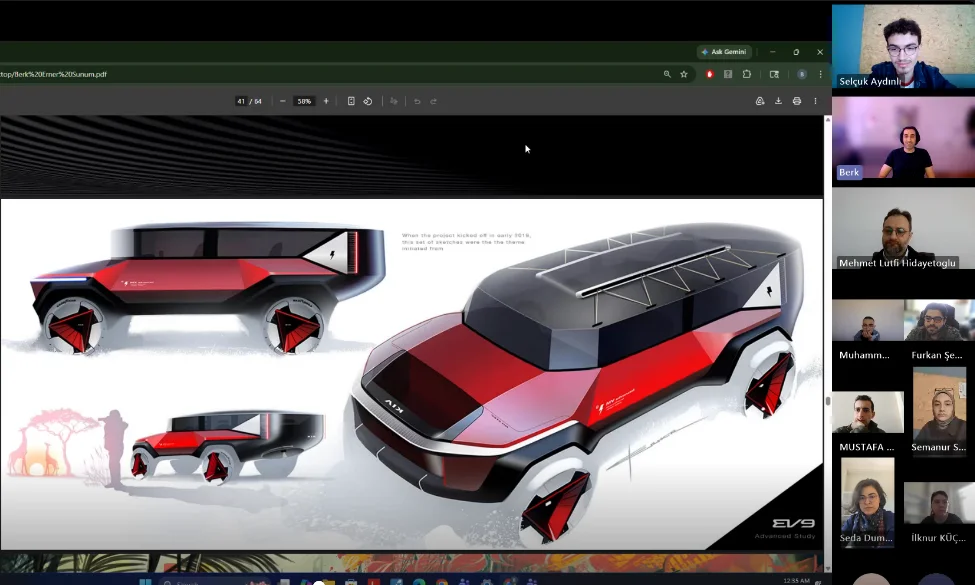Click the page number field showing 41
The width and height of the screenshot is (975, 585).
[241, 101]
